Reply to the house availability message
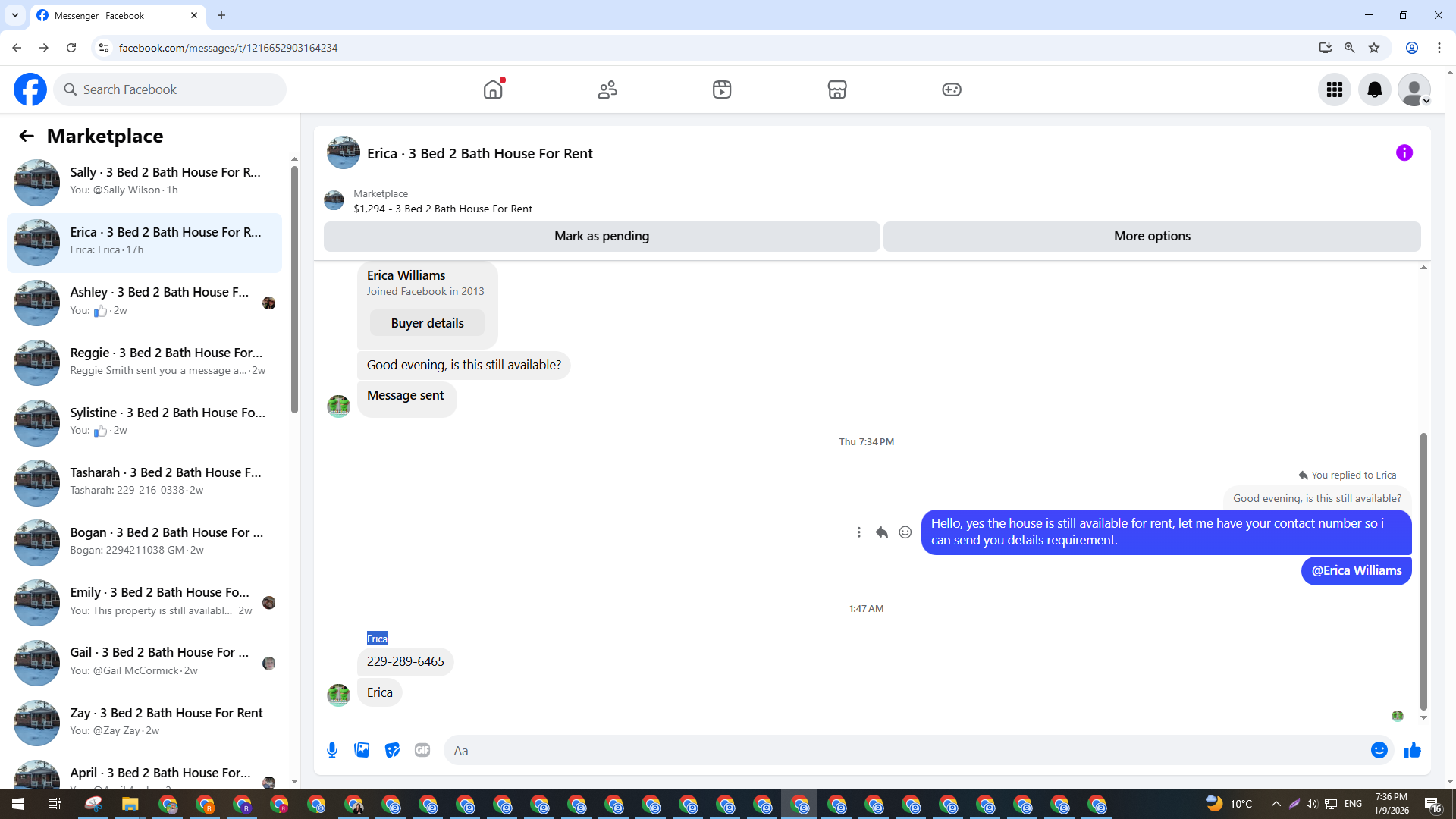Viewport: 1456px width, 819px height. click(881, 532)
